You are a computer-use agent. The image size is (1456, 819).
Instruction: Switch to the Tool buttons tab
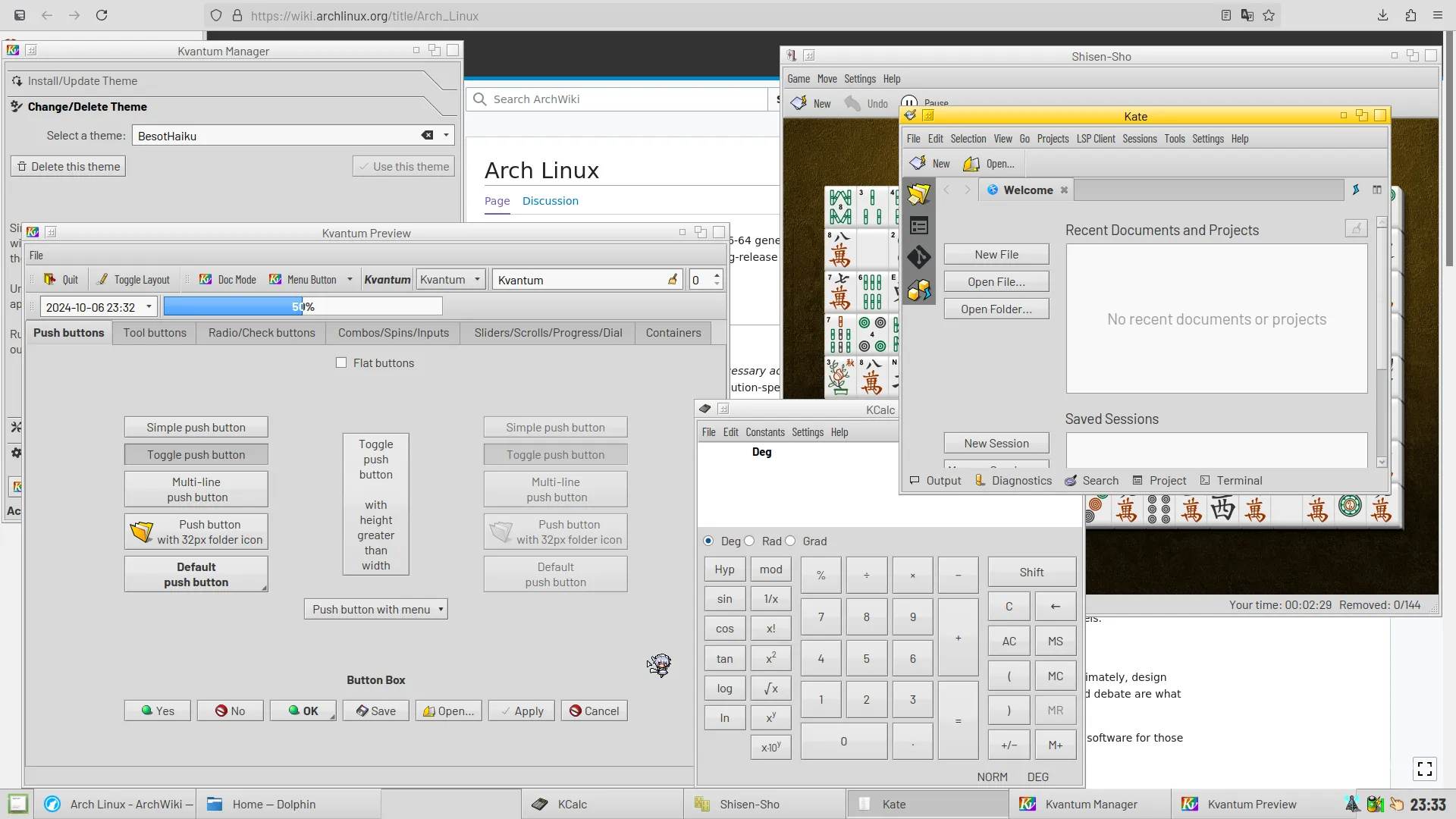[155, 333]
